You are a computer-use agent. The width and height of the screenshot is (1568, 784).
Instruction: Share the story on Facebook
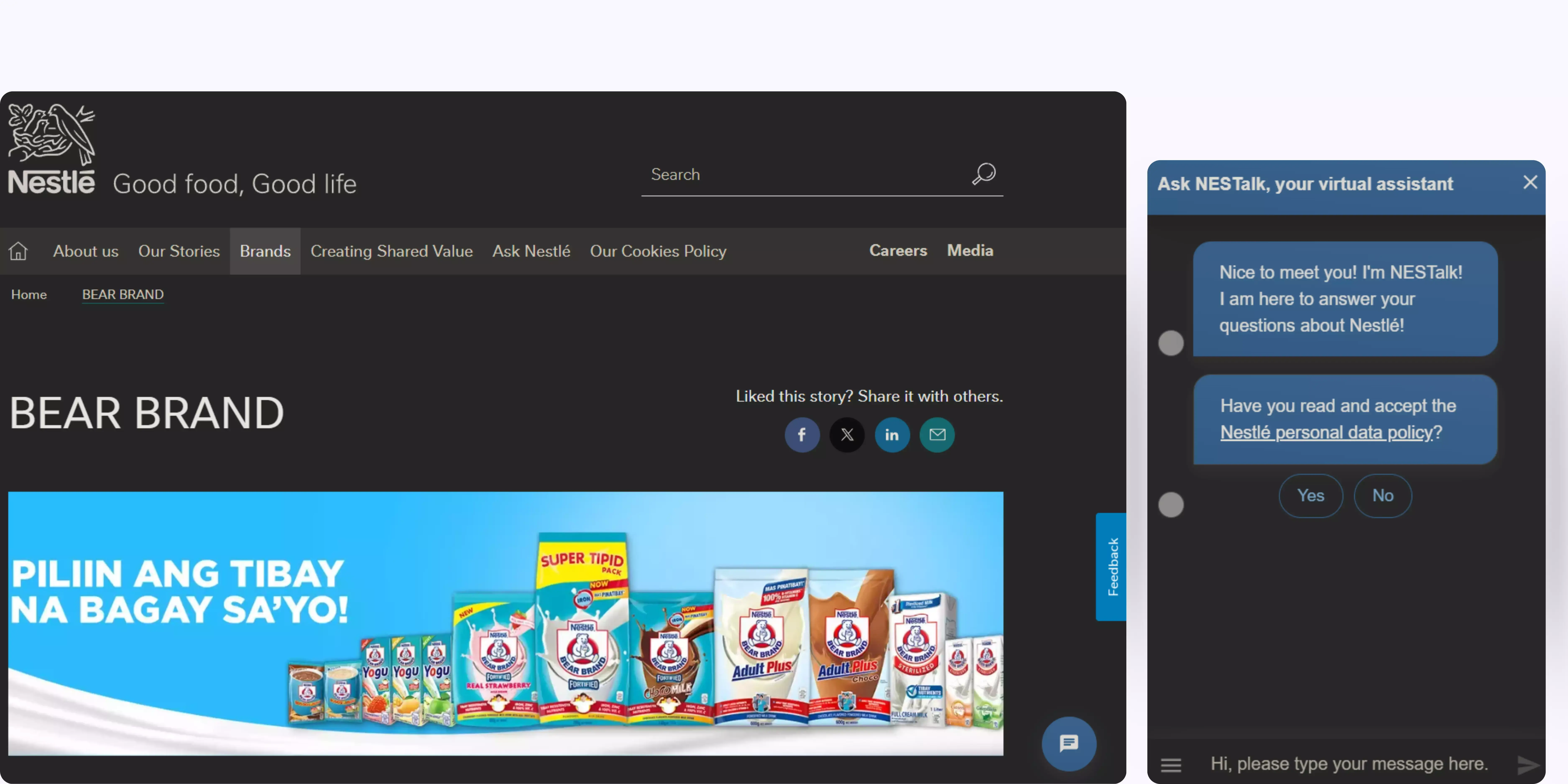tap(802, 435)
